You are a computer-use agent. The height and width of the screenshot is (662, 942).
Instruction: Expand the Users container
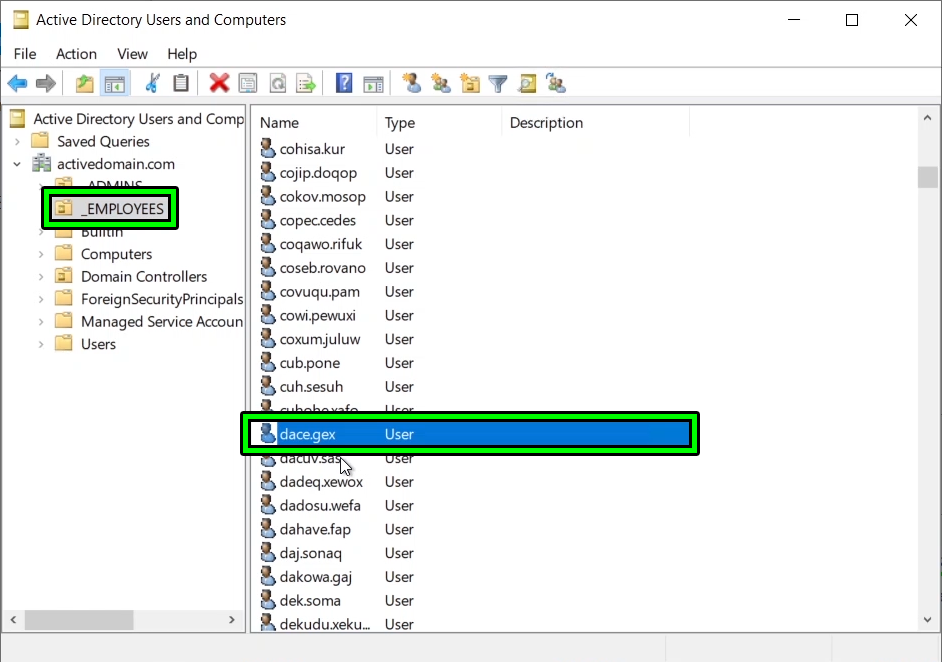pyautogui.click(x=40, y=343)
